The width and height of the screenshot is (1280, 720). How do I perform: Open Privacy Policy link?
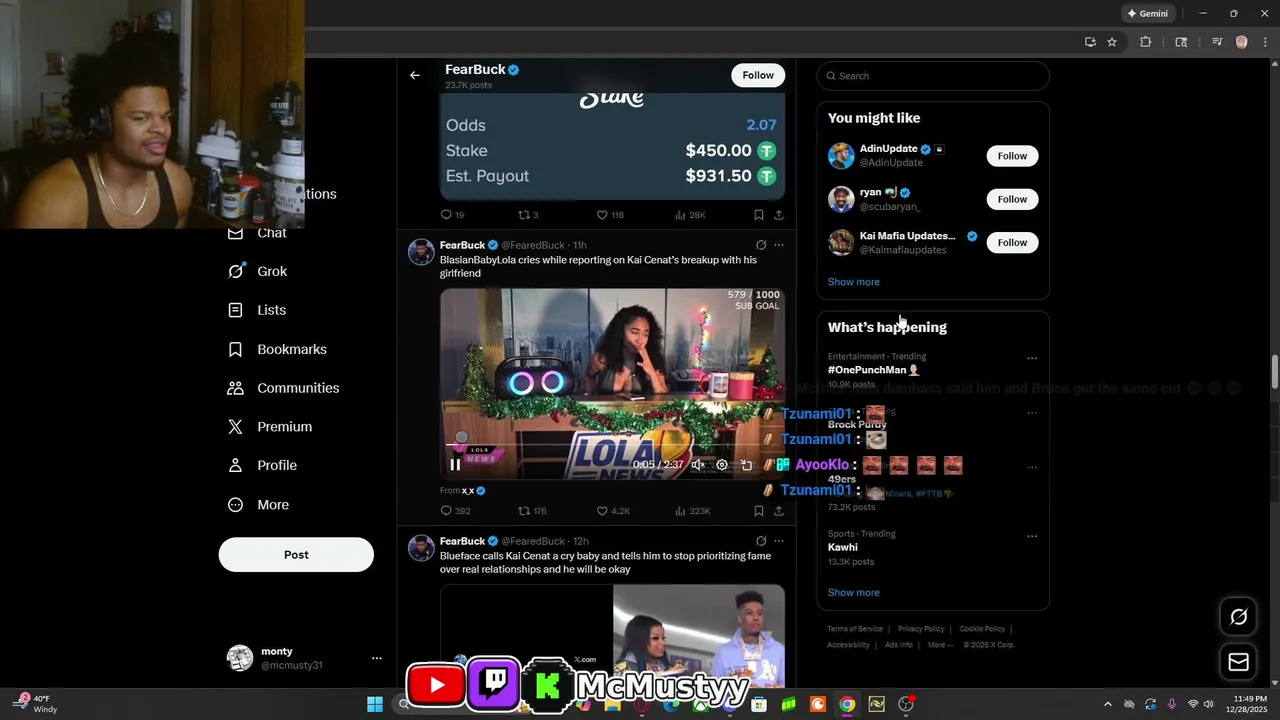tap(921, 629)
